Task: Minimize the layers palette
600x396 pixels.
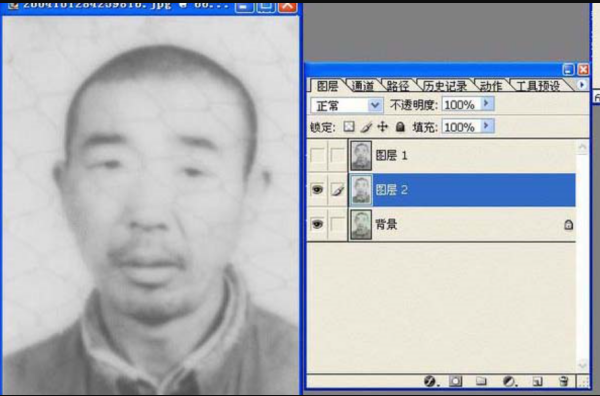Action: [x=568, y=69]
